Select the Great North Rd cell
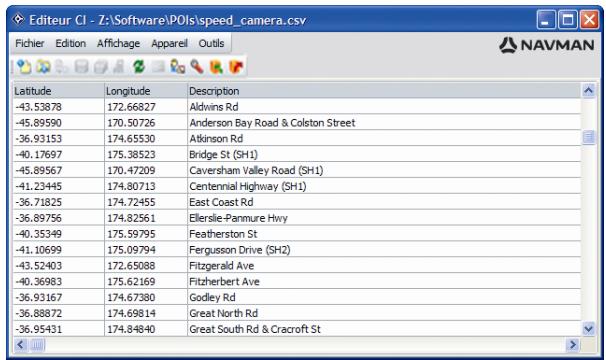606x360 pixels. coord(384,313)
